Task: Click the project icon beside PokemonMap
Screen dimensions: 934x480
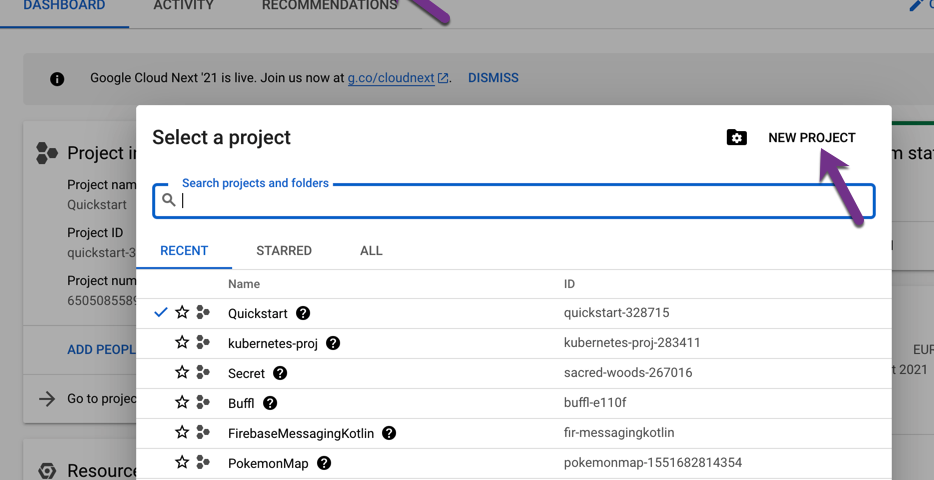Action: pyautogui.click(x=203, y=462)
